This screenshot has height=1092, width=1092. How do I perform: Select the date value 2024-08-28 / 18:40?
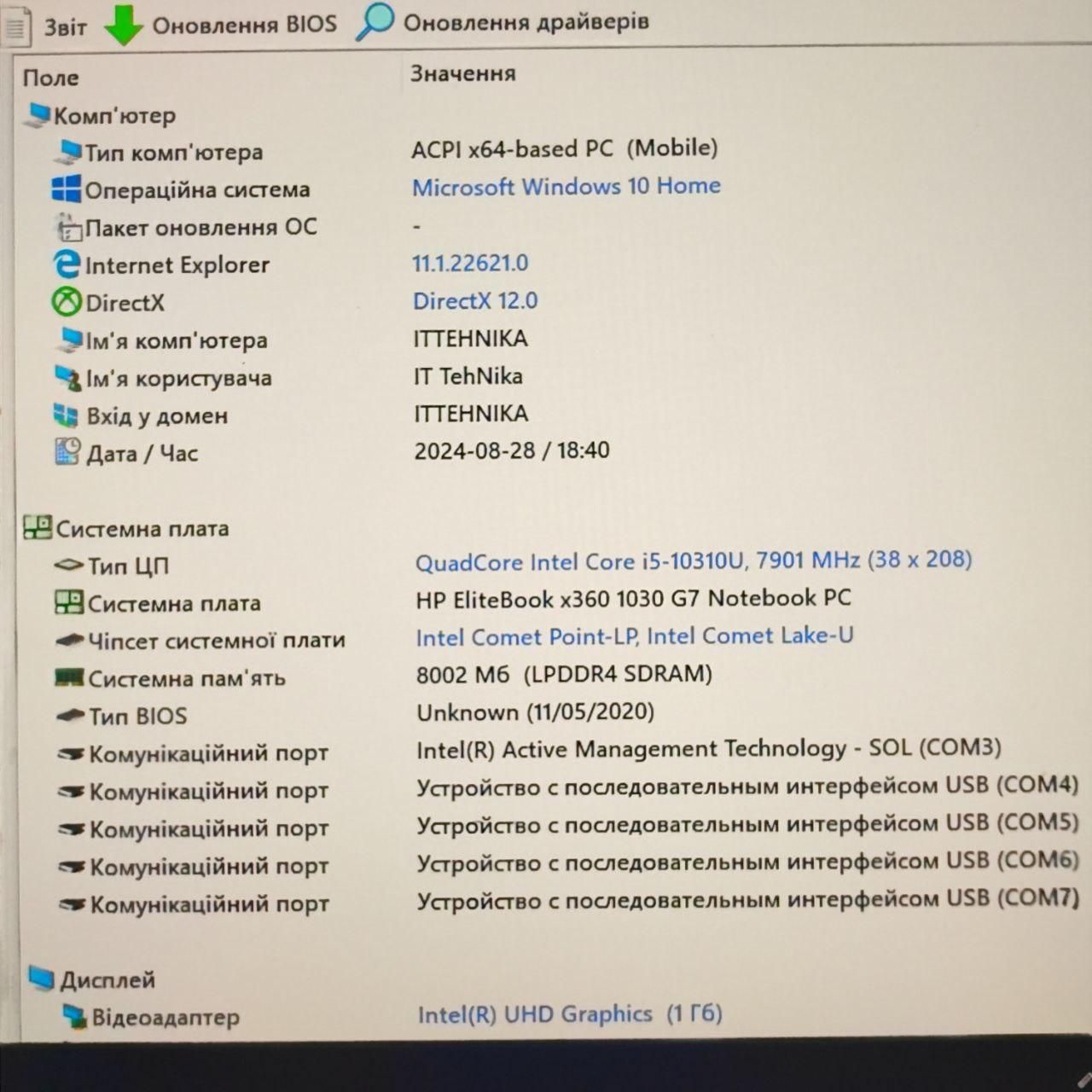tap(512, 450)
